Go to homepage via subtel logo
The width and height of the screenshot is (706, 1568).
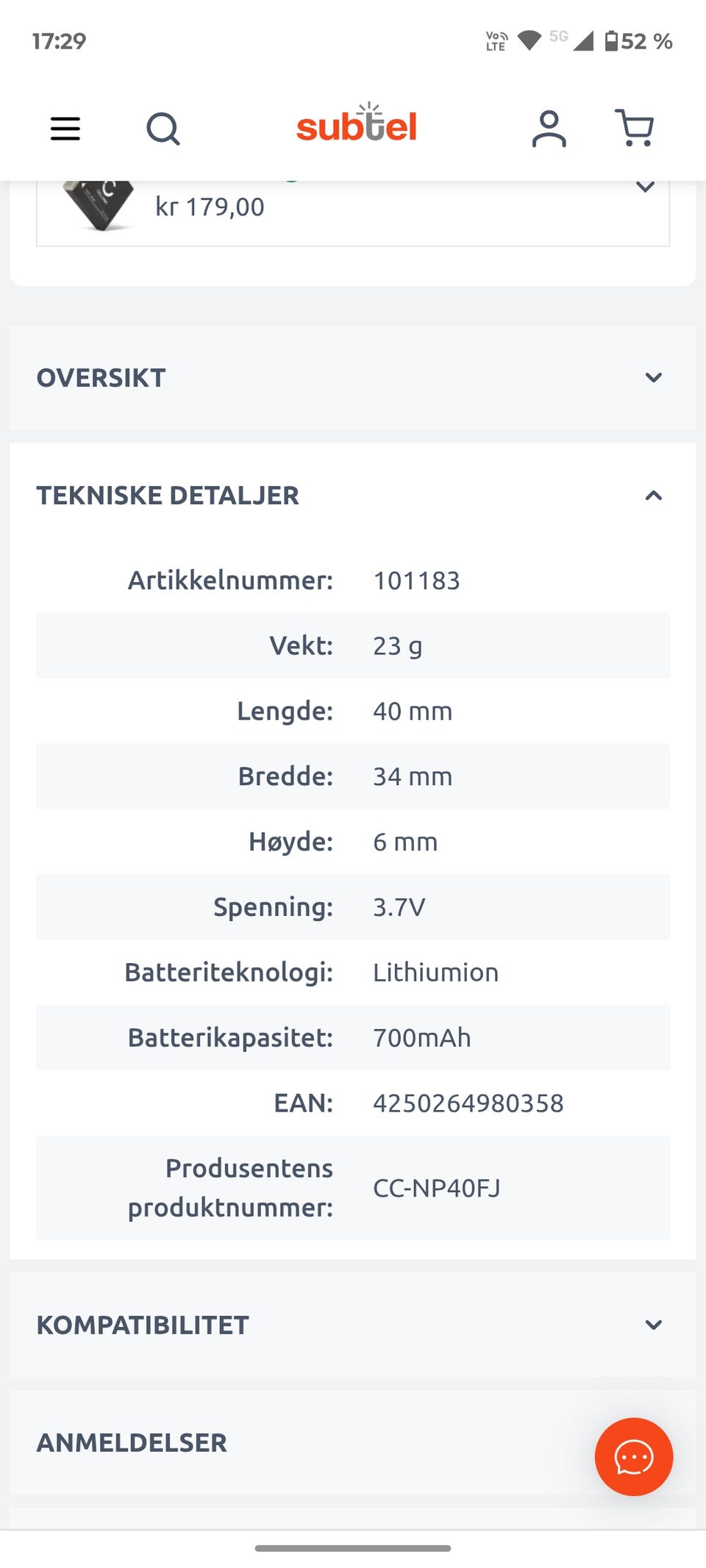click(x=357, y=123)
